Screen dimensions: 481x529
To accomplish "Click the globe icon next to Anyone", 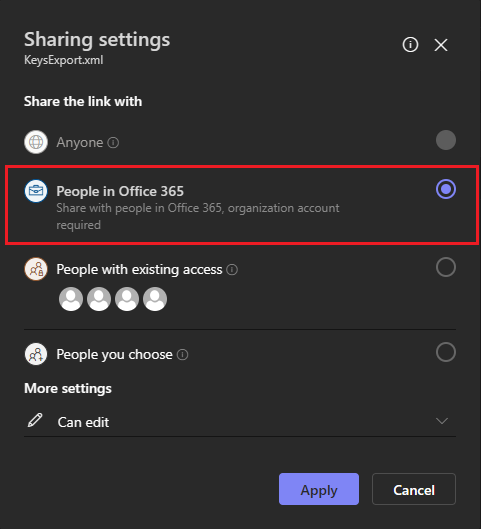I will point(36,142).
